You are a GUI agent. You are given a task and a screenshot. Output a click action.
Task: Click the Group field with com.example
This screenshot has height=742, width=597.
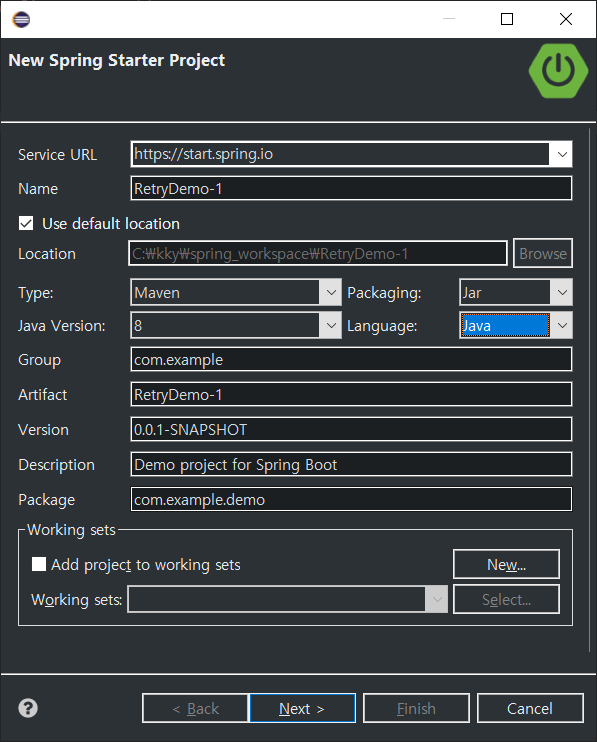pos(351,360)
